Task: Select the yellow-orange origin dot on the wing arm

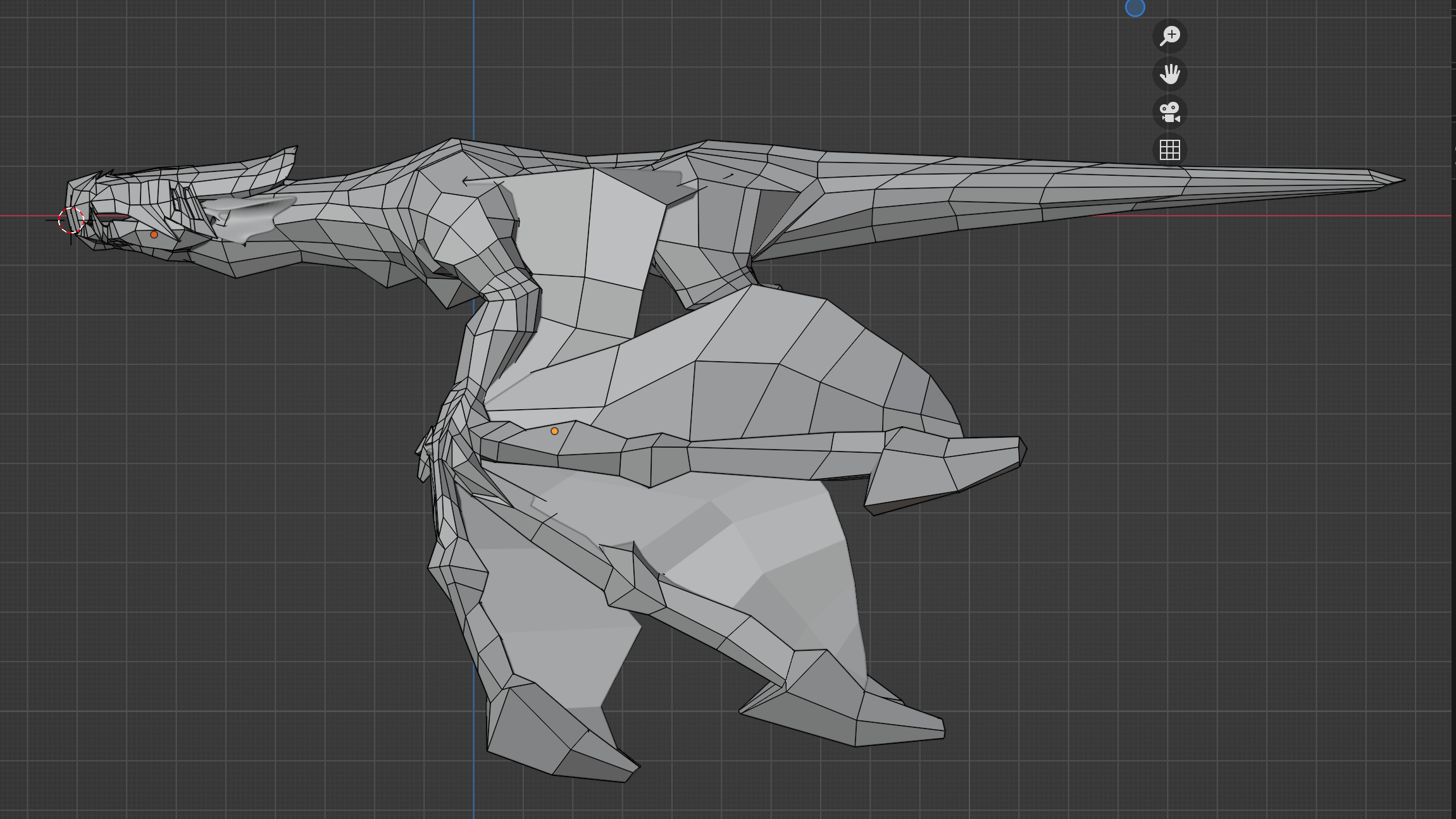Action: coord(554,431)
